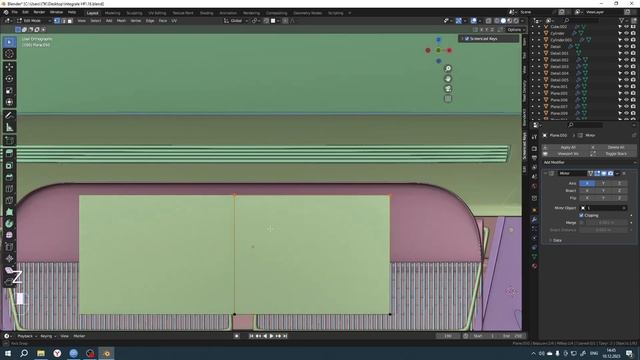Image resolution: width=640 pixels, height=360 pixels.
Task: Open the Vertex menu in viewport header
Action: (136, 20)
